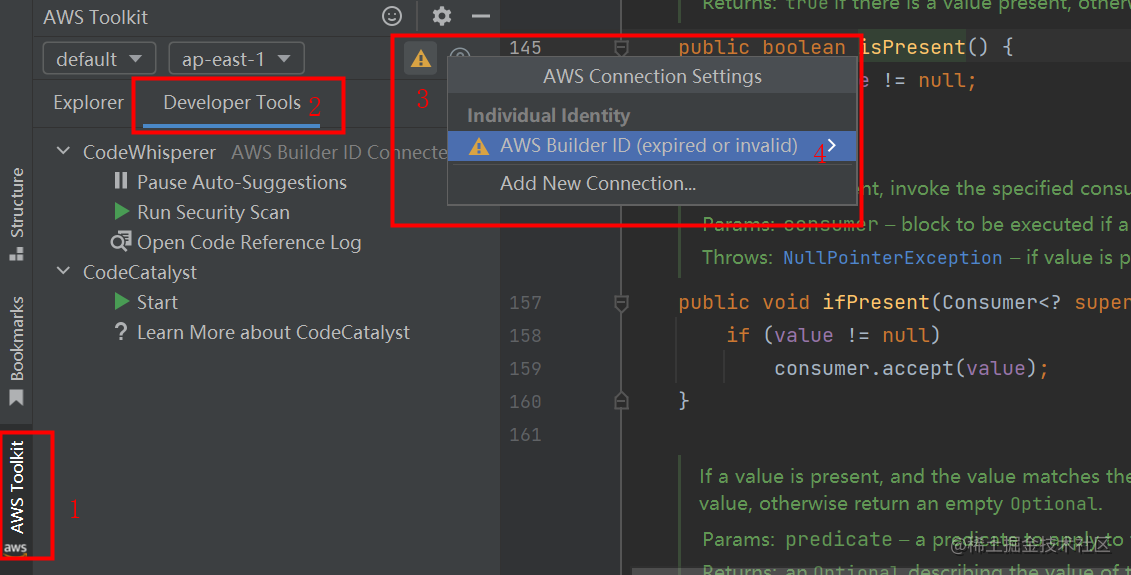Click the pause icon for Auto-Suggestions
The image size is (1131, 575).
(120, 181)
